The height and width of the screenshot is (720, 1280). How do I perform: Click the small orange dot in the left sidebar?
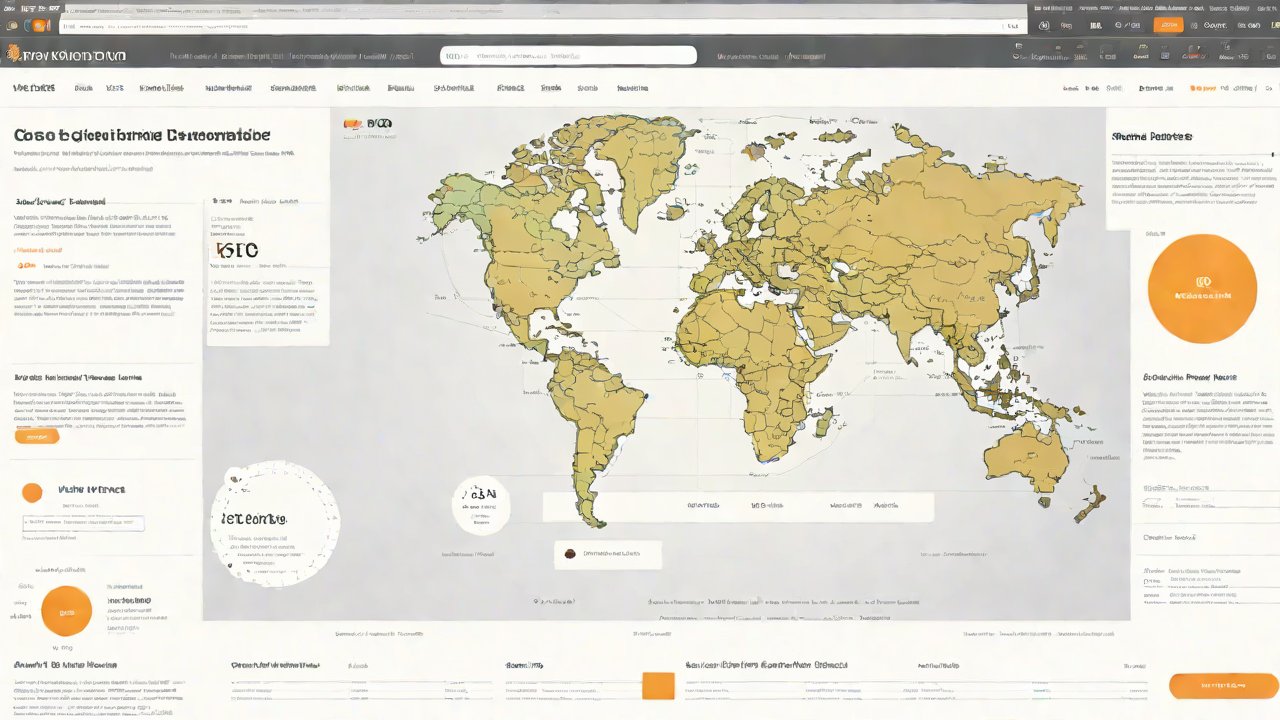[x=32, y=492]
